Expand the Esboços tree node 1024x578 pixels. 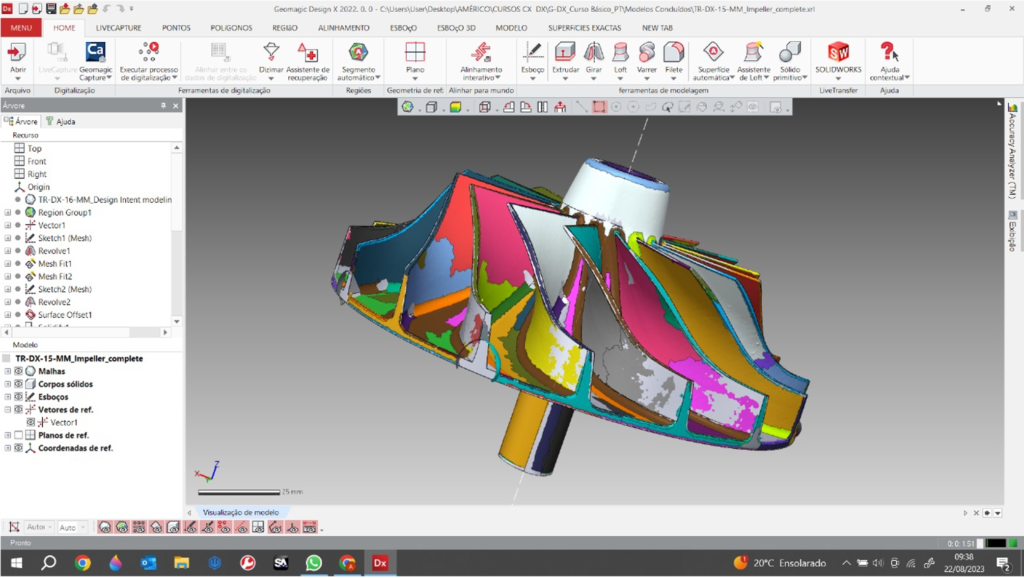pyautogui.click(x=8, y=397)
